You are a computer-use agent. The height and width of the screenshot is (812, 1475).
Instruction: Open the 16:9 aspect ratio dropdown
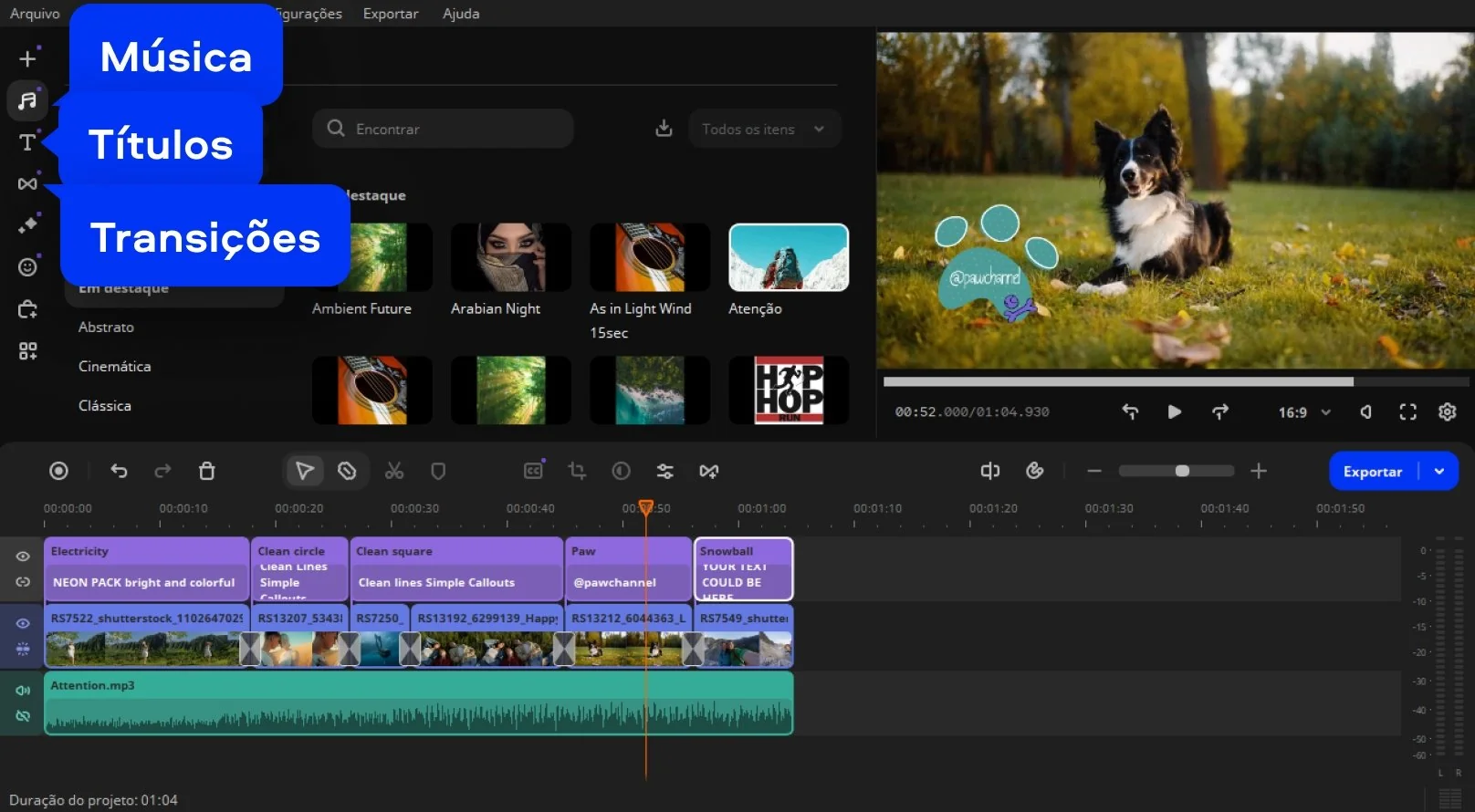click(1303, 412)
